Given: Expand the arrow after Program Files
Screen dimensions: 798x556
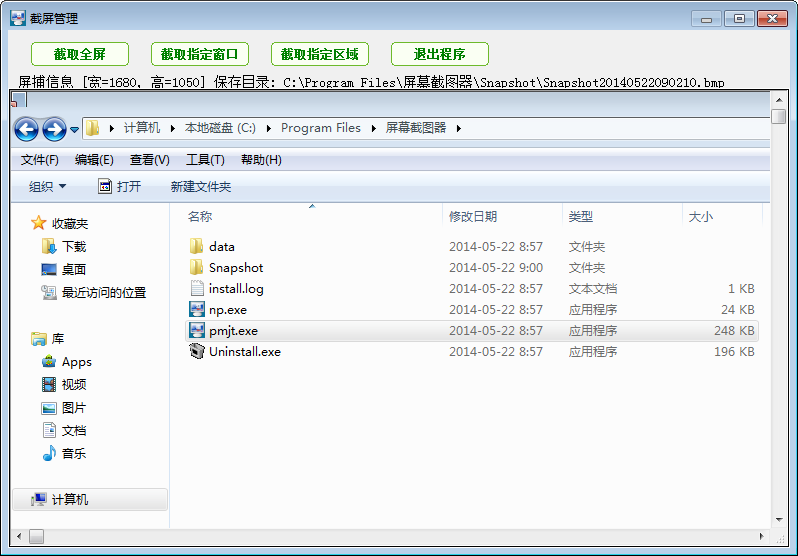Looking at the screenshot, I should click(x=374, y=128).
